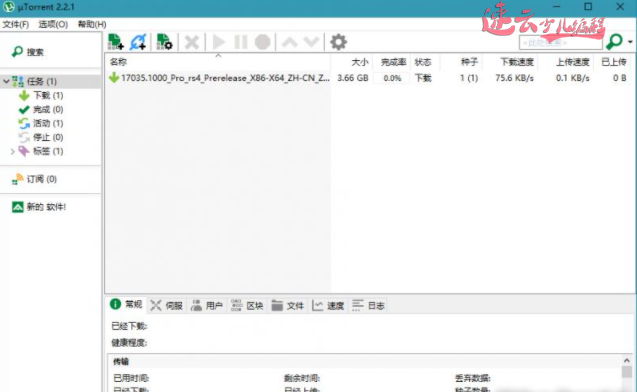Open Preferences gear icon
The height and width of the screenshot is (392, 637).
[338, 42]
